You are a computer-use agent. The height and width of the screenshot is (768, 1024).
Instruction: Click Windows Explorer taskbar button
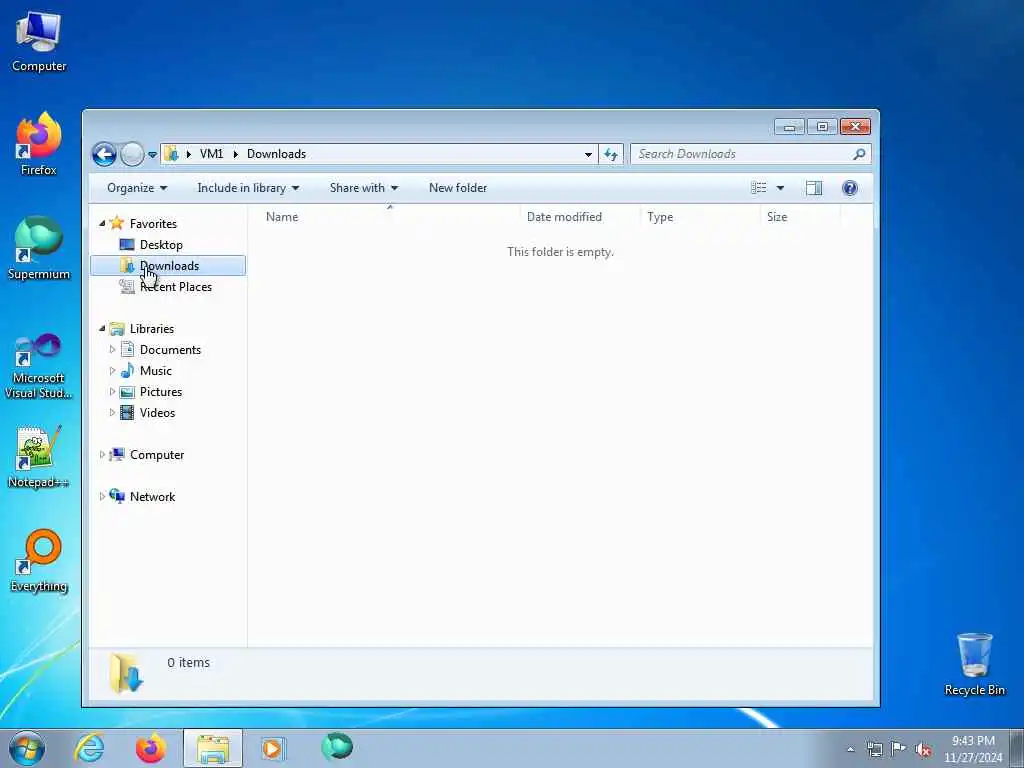213,748
